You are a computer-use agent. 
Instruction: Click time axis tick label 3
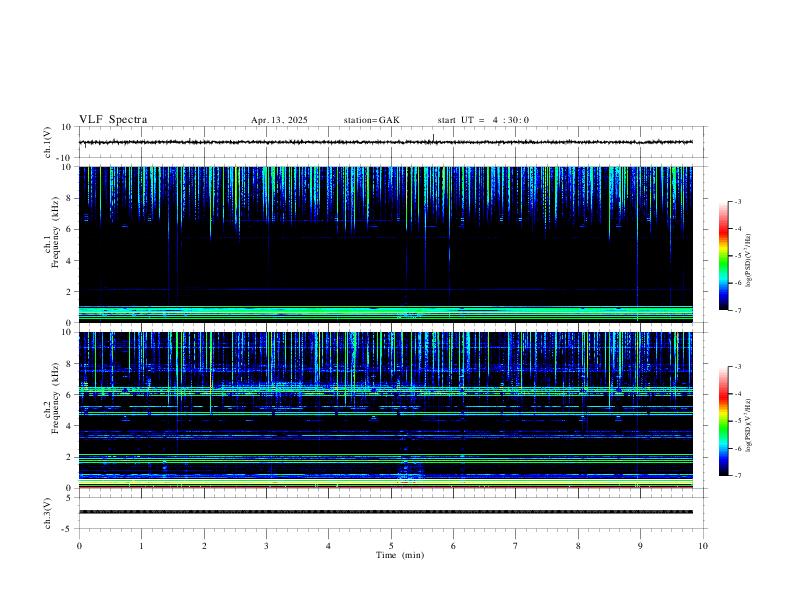coord(266,546)
